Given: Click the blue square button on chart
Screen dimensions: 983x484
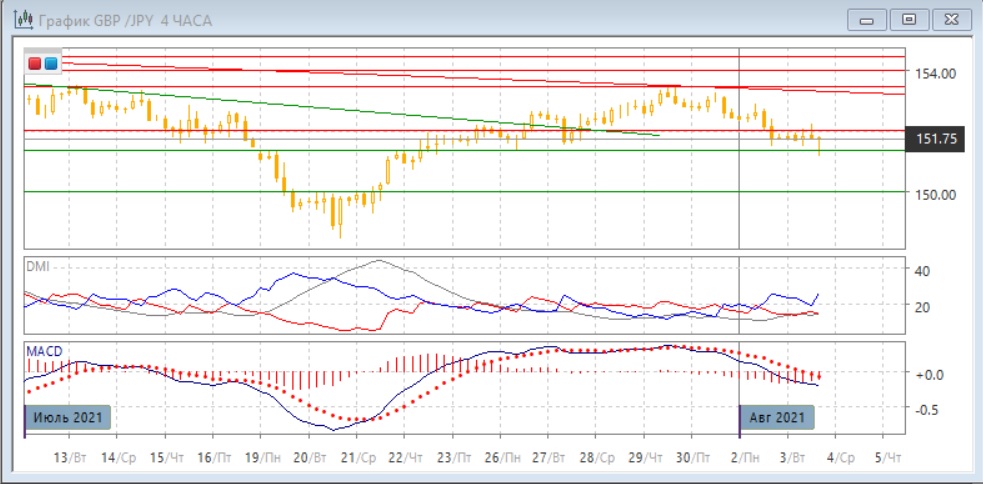Looking at the screenshot, I should (51, 64).
